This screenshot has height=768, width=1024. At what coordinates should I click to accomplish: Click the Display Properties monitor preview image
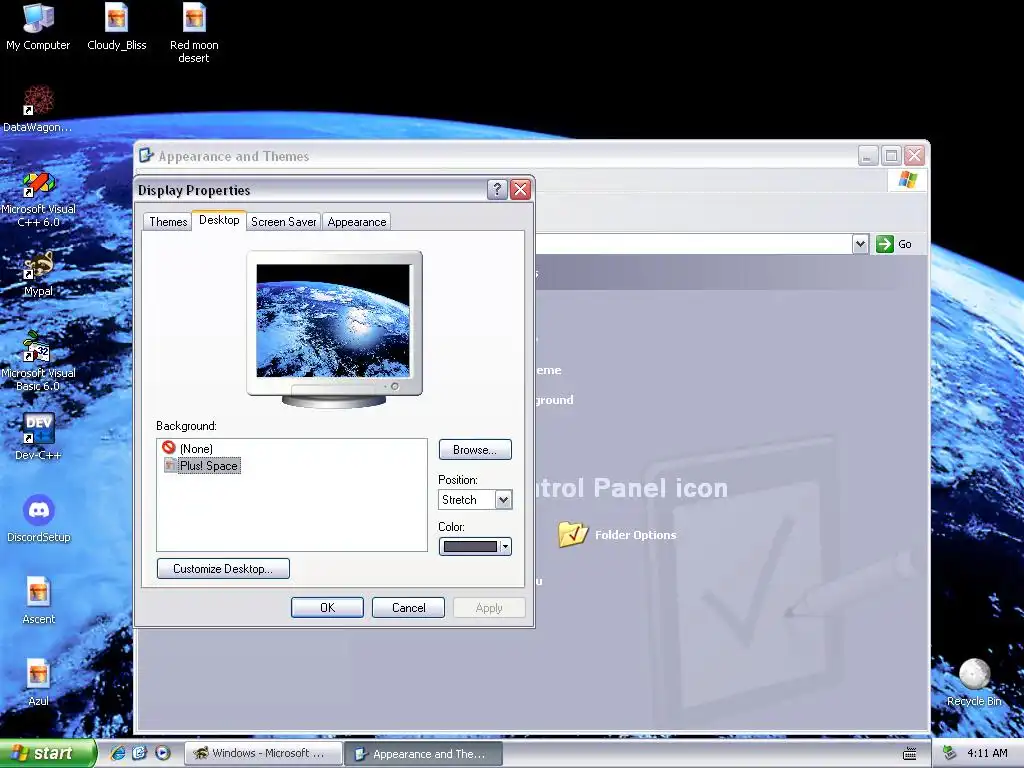[x=334, y=320]
